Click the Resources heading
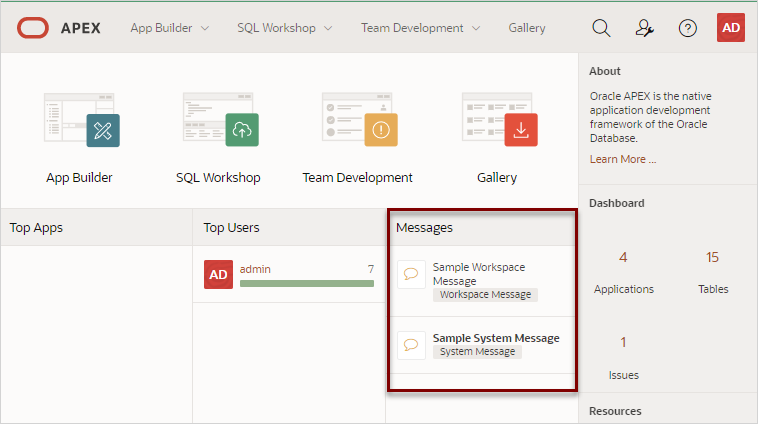This screenshot has width=758, height=424. tap(615, 411)
